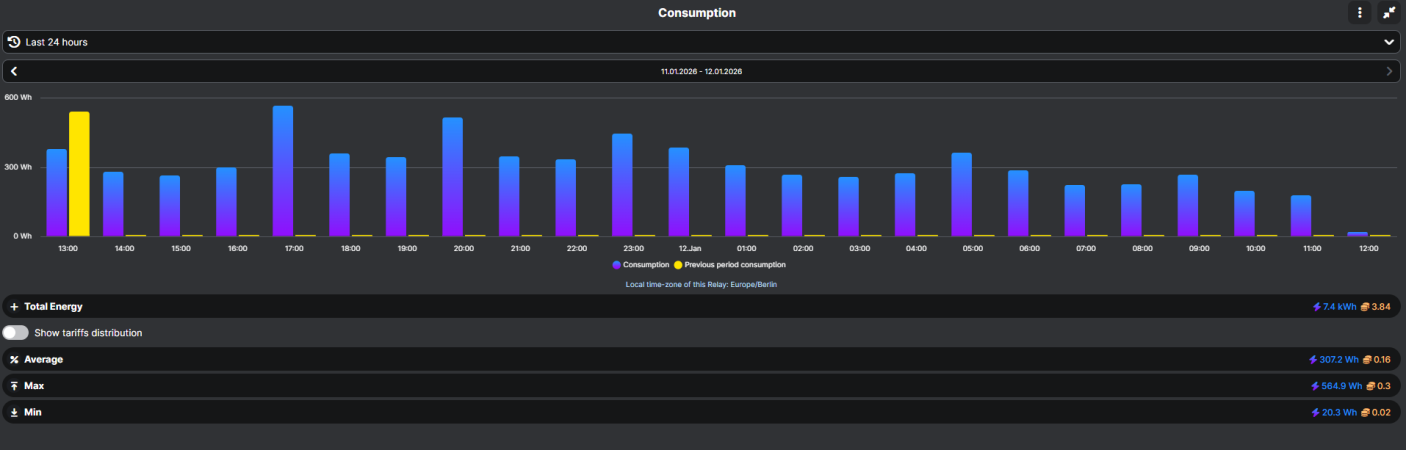This screenshot has height=450, width=1406.
Task: Expand Total Energy section with plus
Action: [x=14, y=307]
